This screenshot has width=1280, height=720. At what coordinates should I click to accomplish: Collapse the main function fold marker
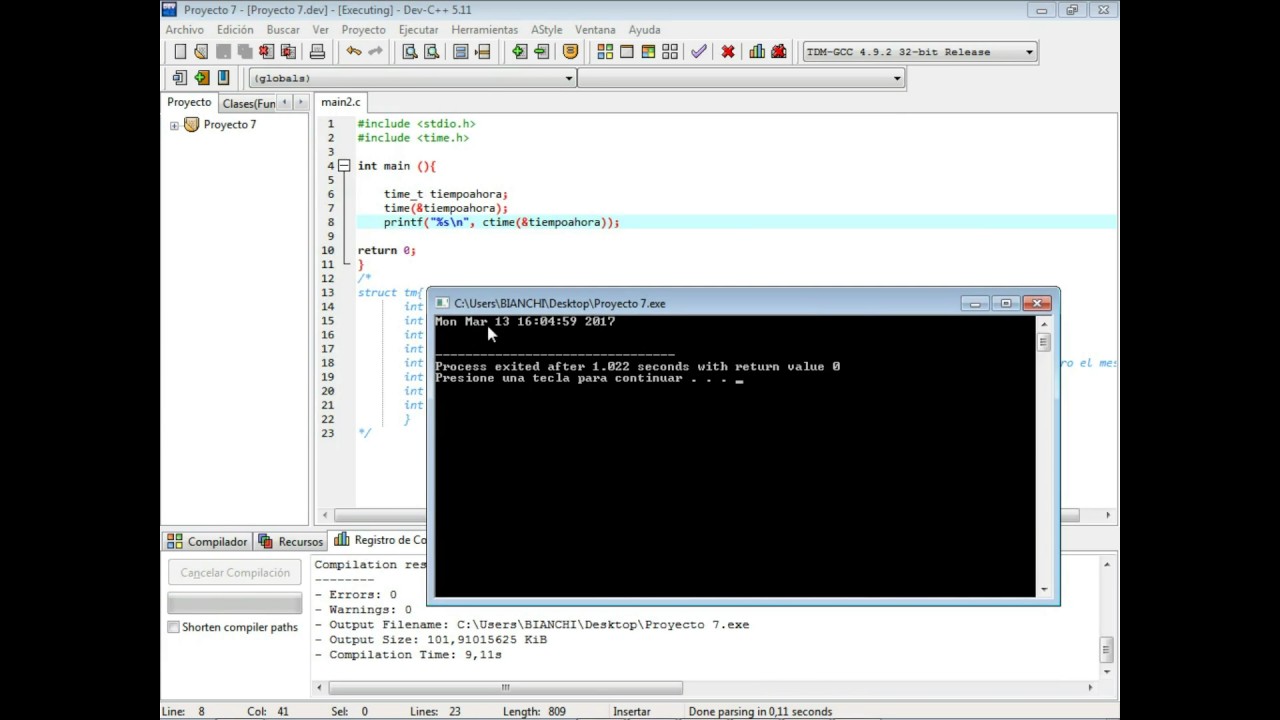(x=343, y=166)
